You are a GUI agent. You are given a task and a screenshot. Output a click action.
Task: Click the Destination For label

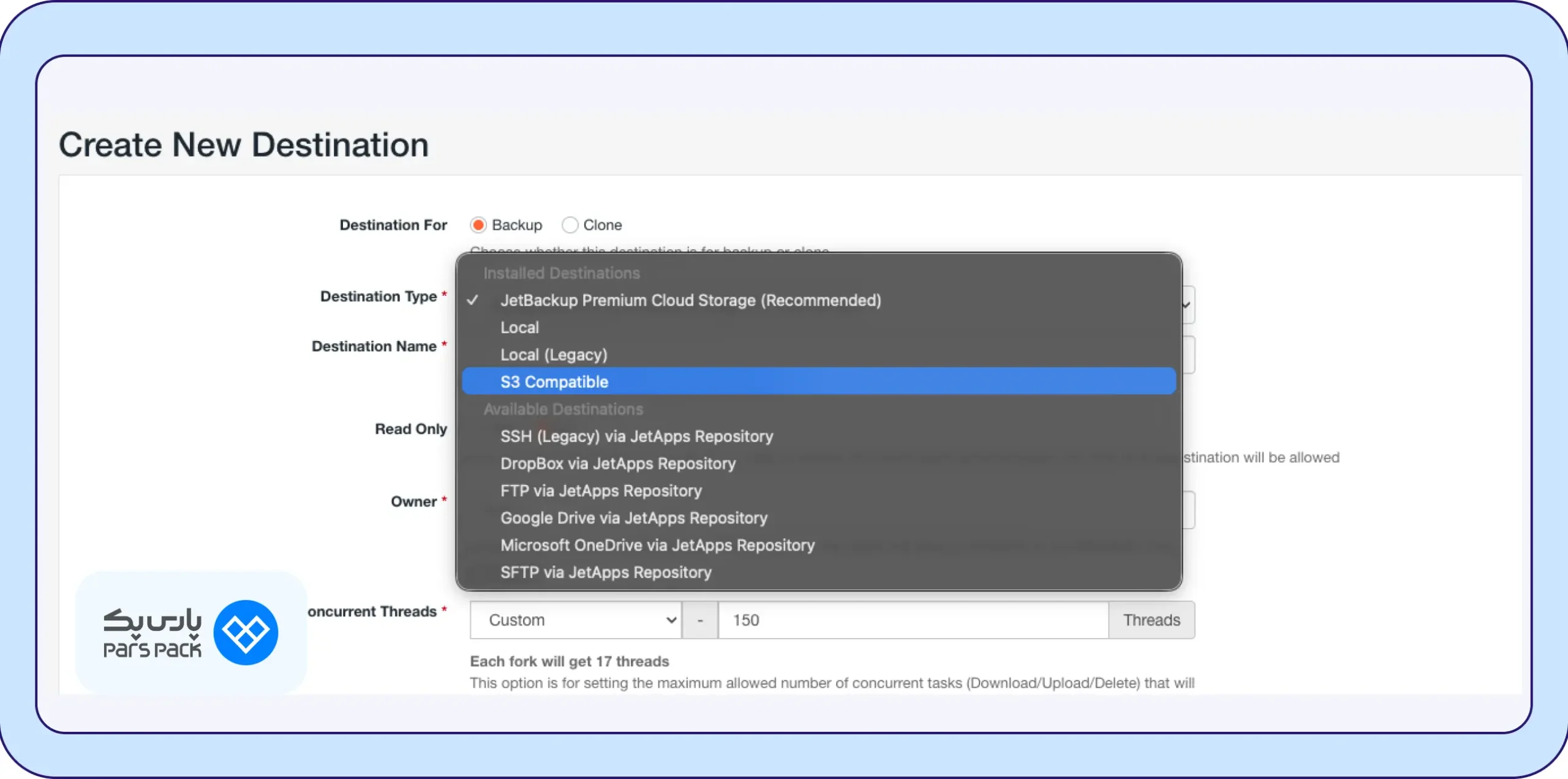(393, 225)
